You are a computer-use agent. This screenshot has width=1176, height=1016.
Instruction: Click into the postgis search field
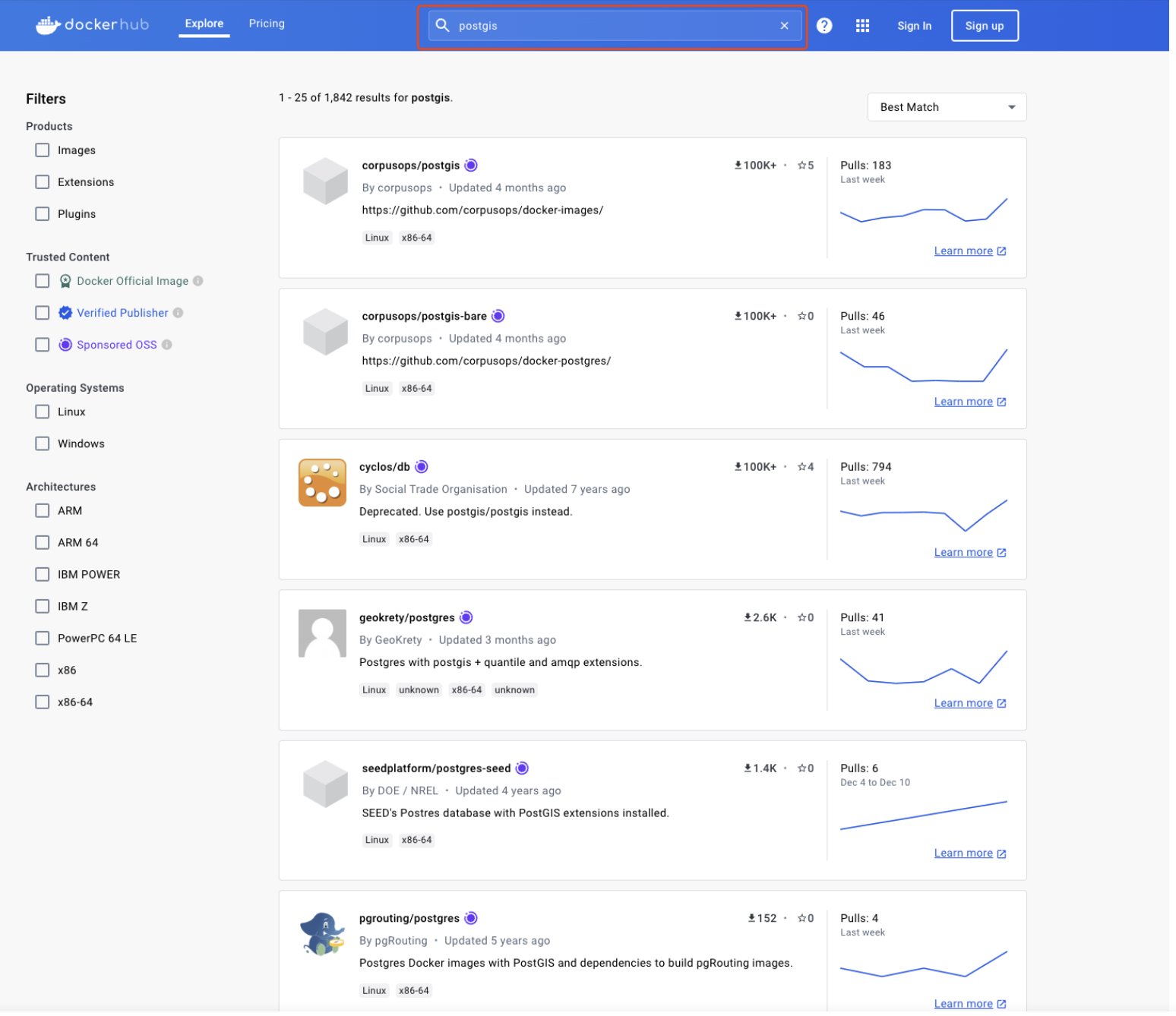(x=615, y=26)
